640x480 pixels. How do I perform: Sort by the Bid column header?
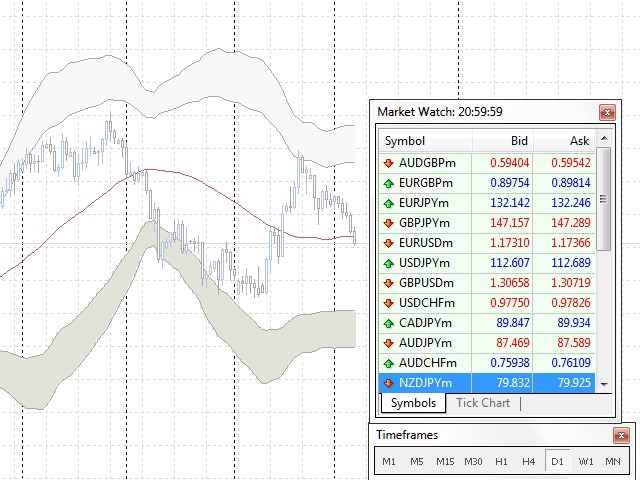502,141
